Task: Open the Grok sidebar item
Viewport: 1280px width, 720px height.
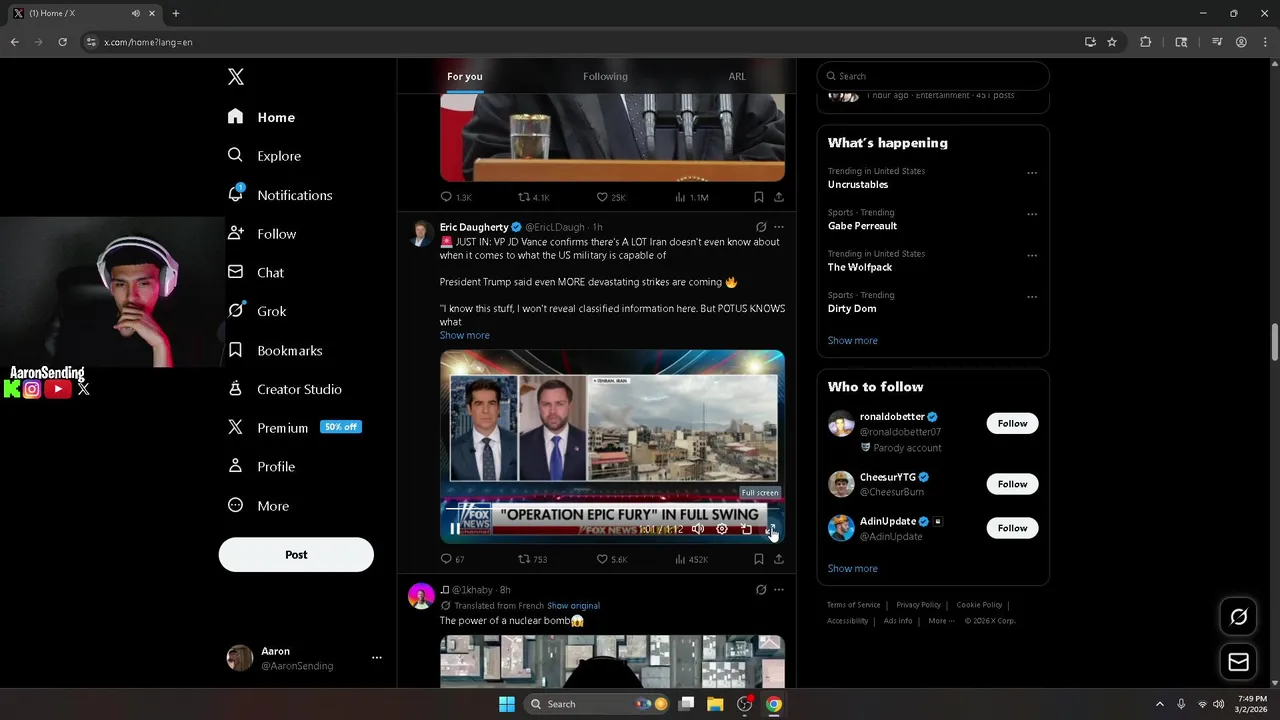Action: (x=257, y=311)
